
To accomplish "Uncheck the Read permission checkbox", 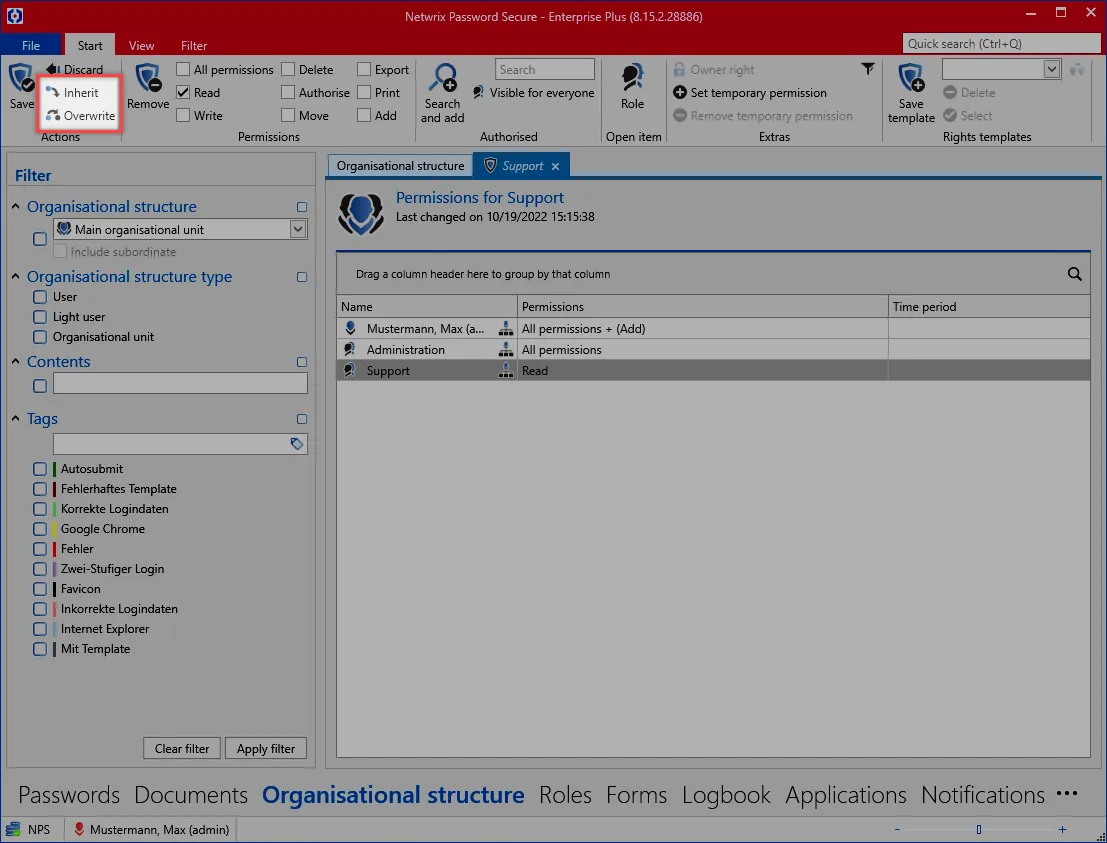I will coord(184,93).
